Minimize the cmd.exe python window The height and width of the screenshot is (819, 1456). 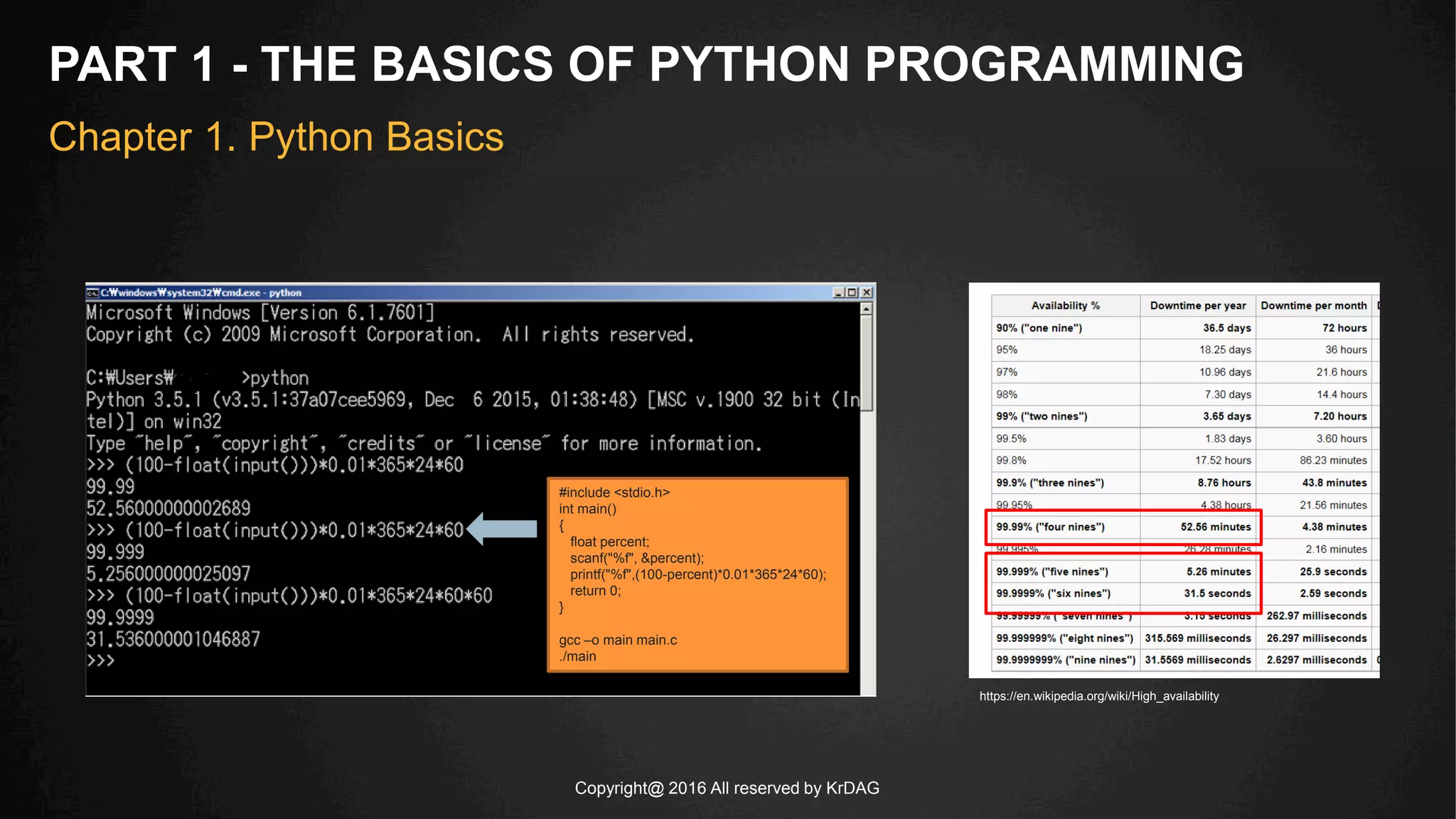coord(838,292)
